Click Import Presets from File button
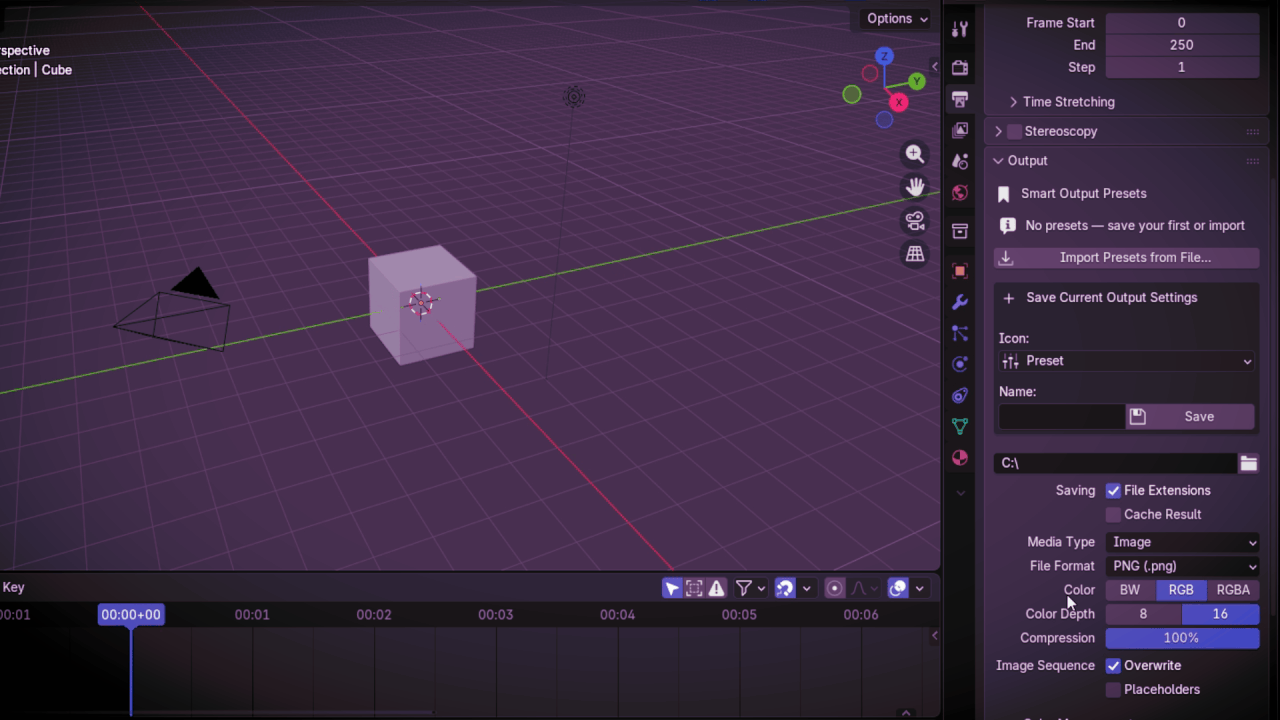 click(x=1126, y=258)
